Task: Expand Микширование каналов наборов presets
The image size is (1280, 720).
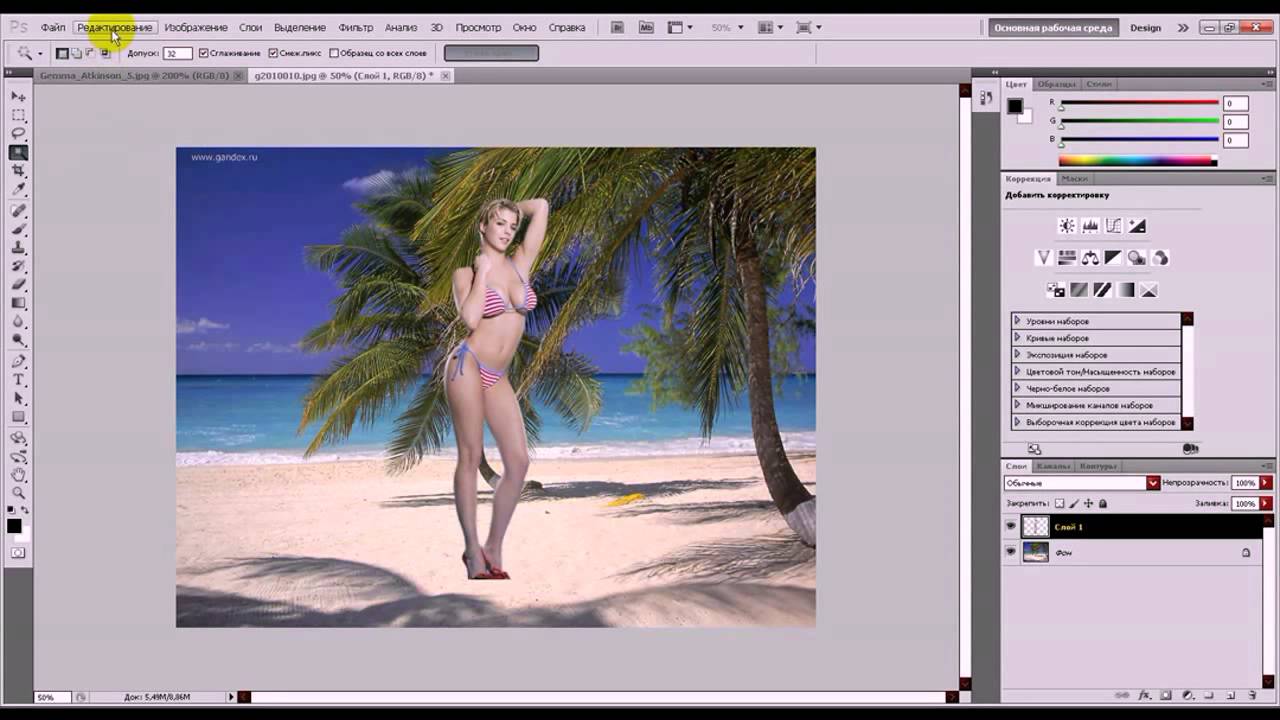Action: (x=1017, y=405)
